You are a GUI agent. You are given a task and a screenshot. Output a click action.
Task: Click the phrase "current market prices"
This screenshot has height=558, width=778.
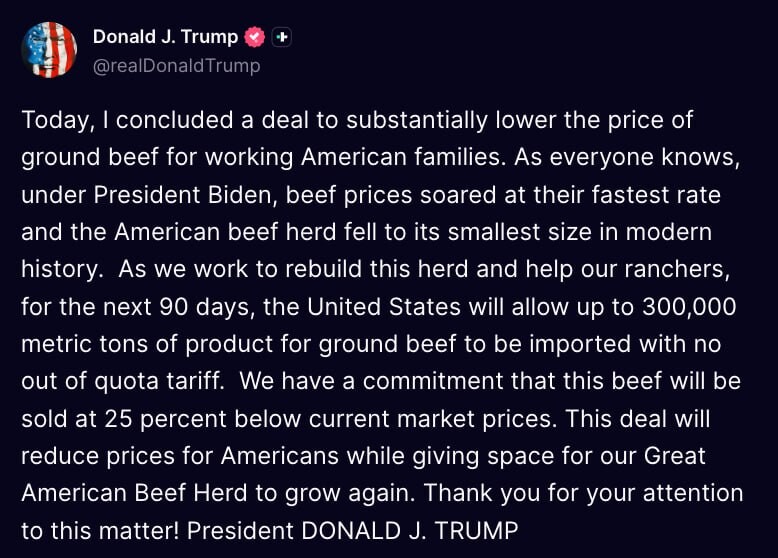(429, 419)
